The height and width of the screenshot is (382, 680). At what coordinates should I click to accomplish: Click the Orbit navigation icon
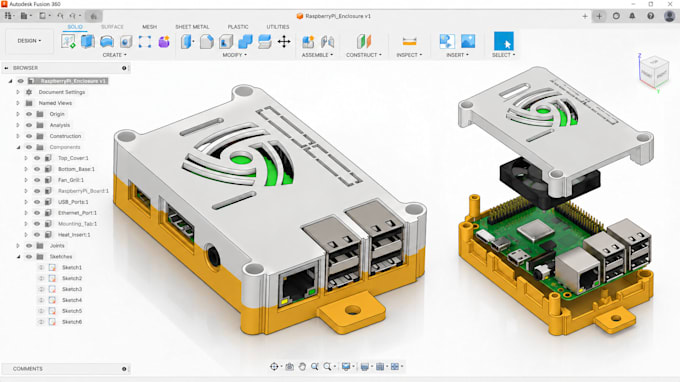click(274, 367)
